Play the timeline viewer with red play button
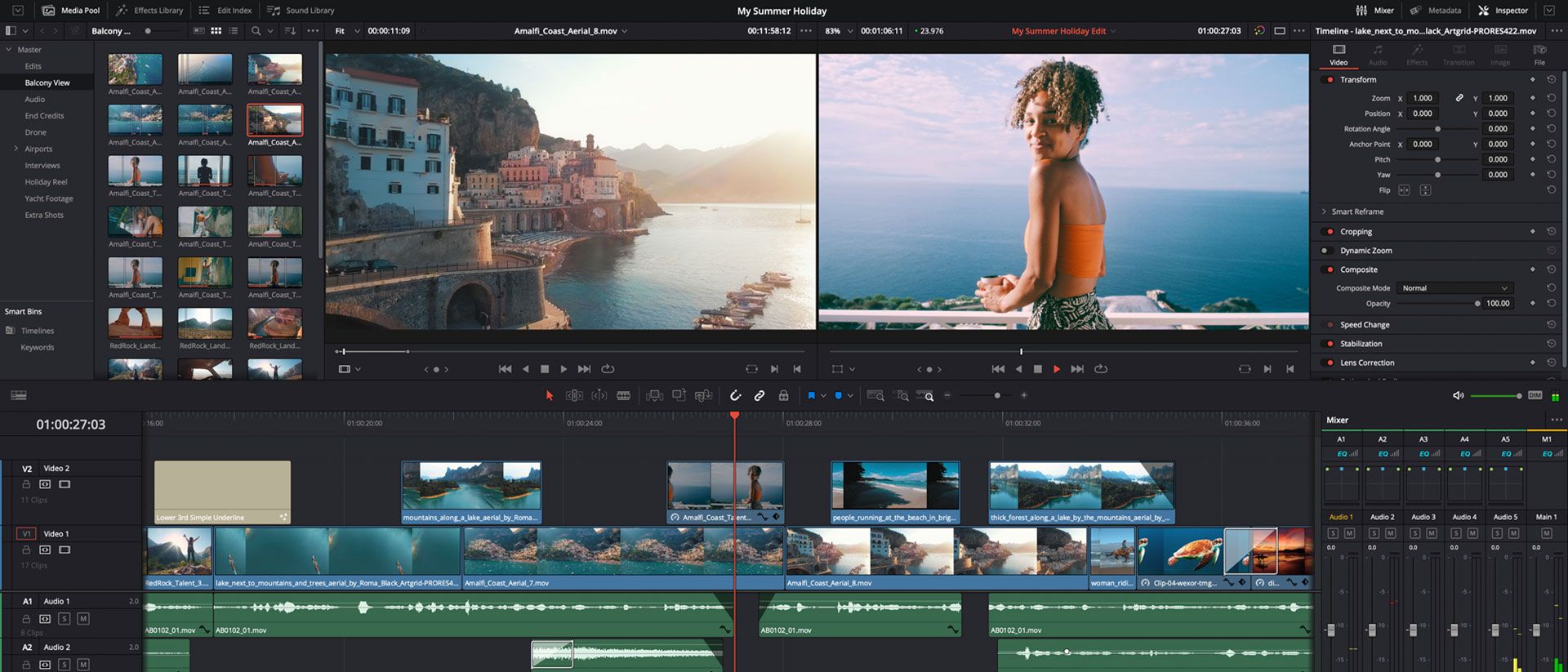Image resolution: width=1568 pixels, height=672 pixels. (x=1057, y=369)
